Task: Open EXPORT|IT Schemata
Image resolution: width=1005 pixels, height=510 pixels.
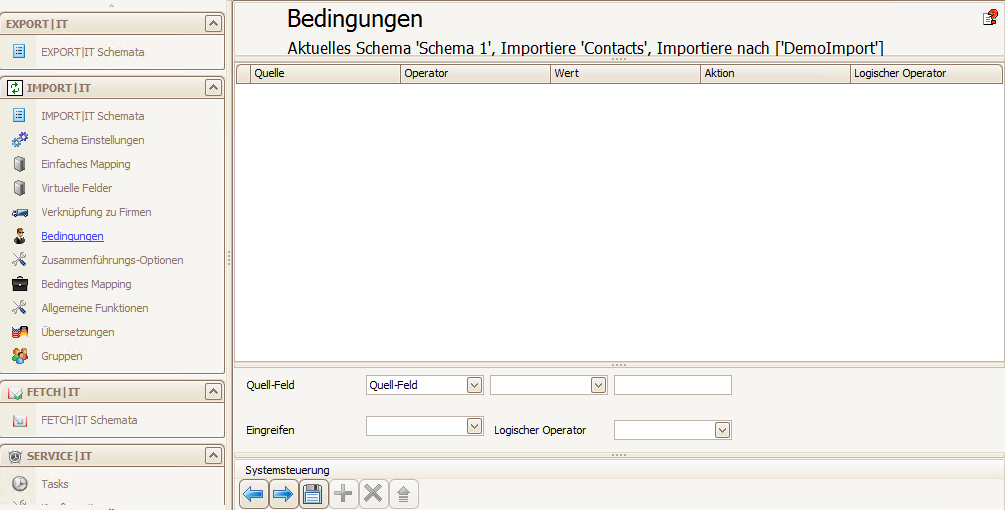Action: point(92,52)
